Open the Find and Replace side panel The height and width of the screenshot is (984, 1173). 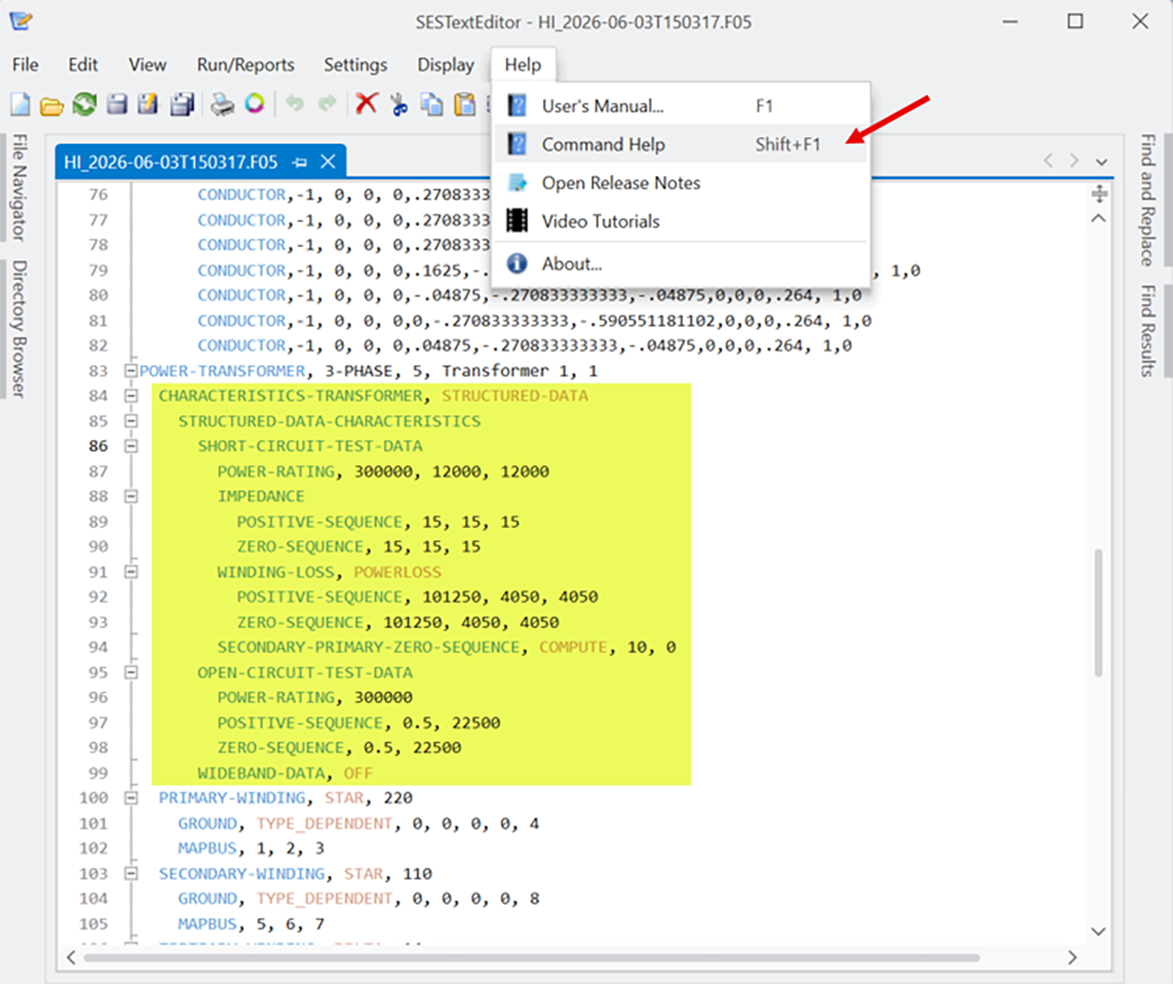click(1148, 200)
